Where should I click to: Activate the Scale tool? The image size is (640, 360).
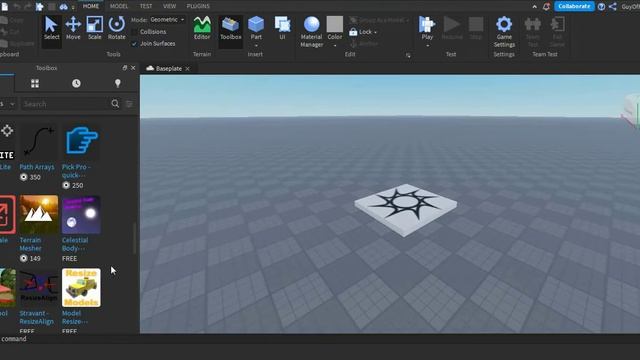tap(95, 29)
